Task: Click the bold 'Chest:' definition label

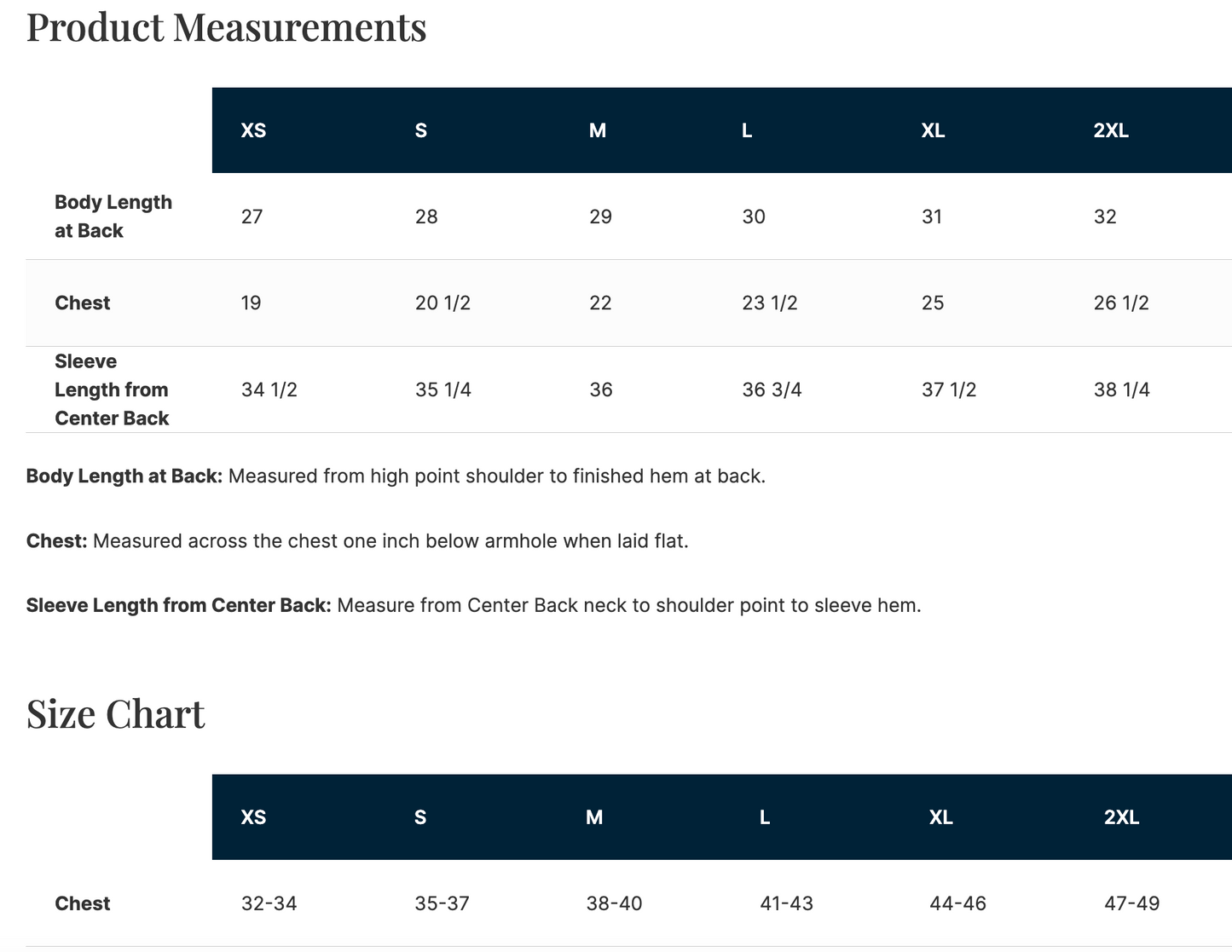Action: [57, 541]
